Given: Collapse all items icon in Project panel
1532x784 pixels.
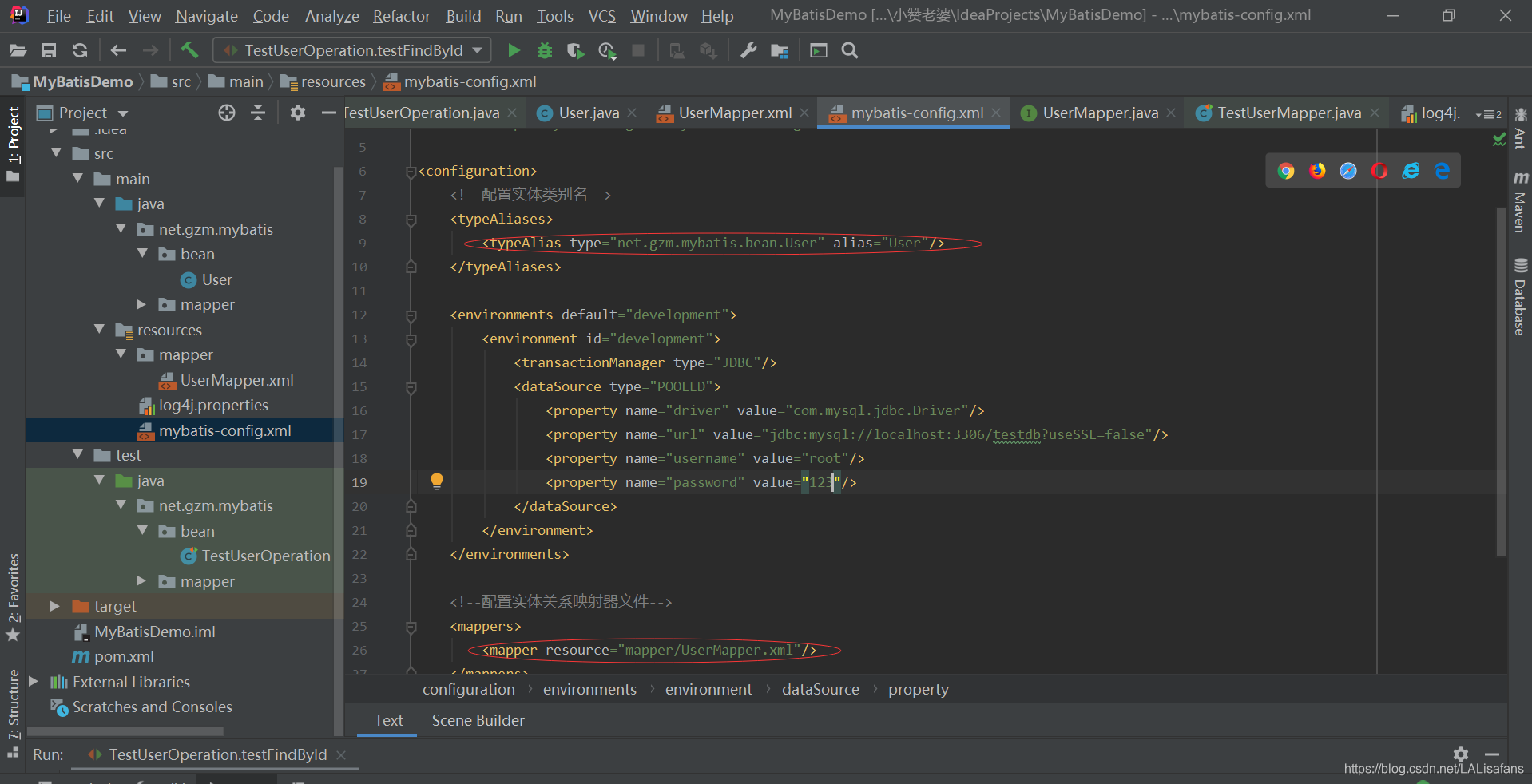Looking at the screenshot, I should point(258,113).
